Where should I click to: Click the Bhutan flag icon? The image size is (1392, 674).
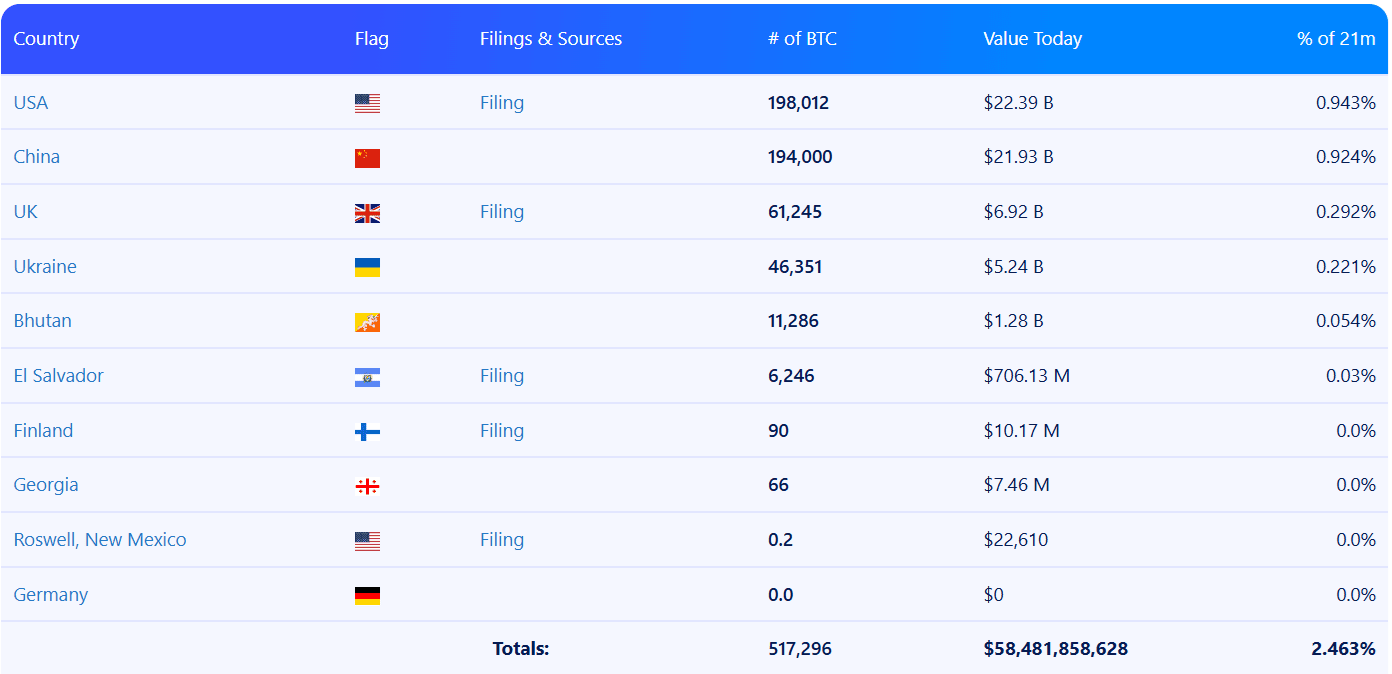[367, 322]
